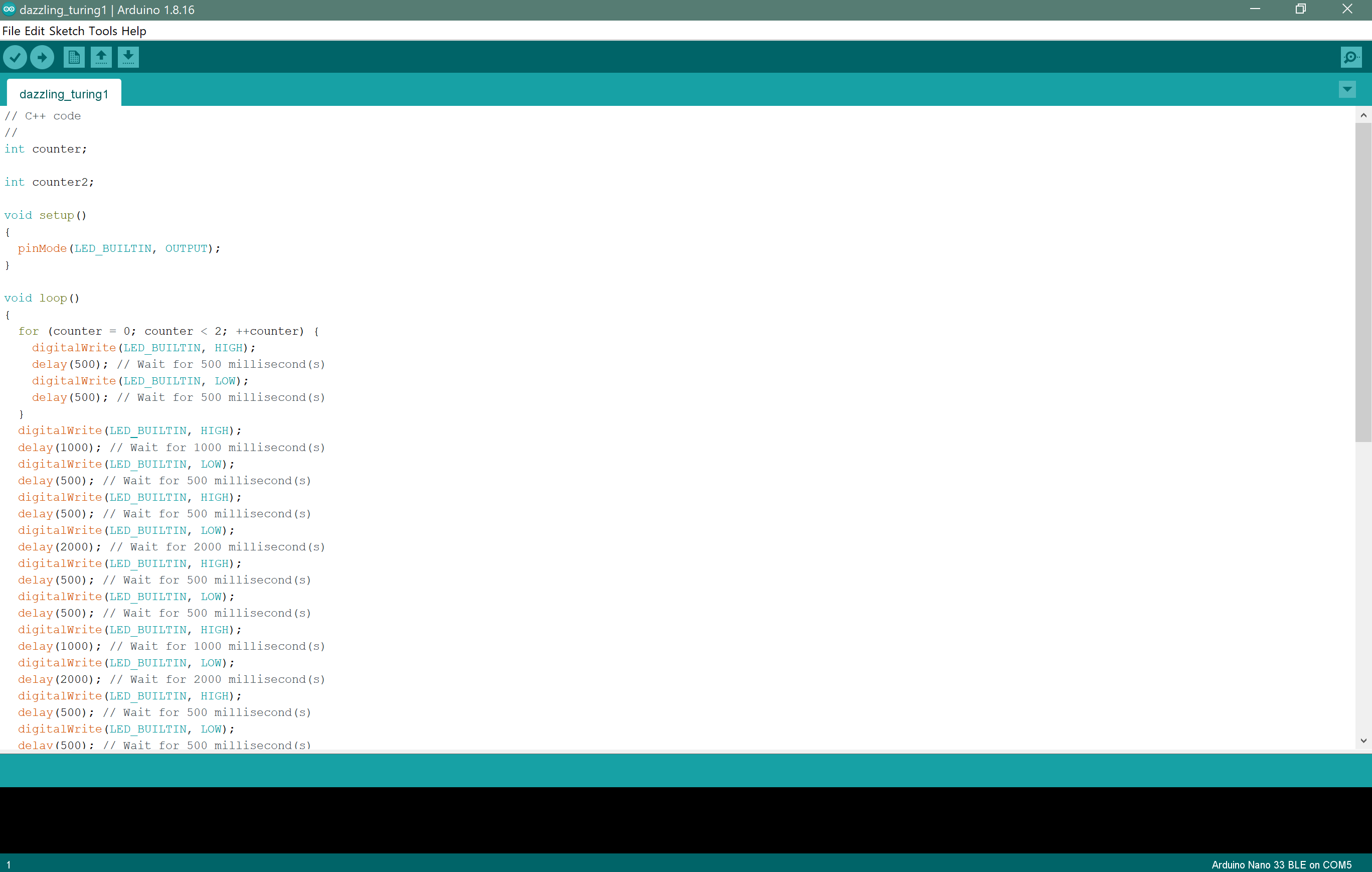The width and height of the screenshot is (1372, 872).
Task: Click the "void setup()" line
Action: [x=46, y=215]
